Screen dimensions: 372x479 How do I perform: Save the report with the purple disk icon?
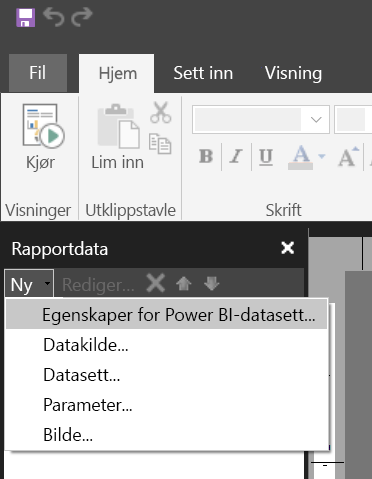click(x=26, y=18)
